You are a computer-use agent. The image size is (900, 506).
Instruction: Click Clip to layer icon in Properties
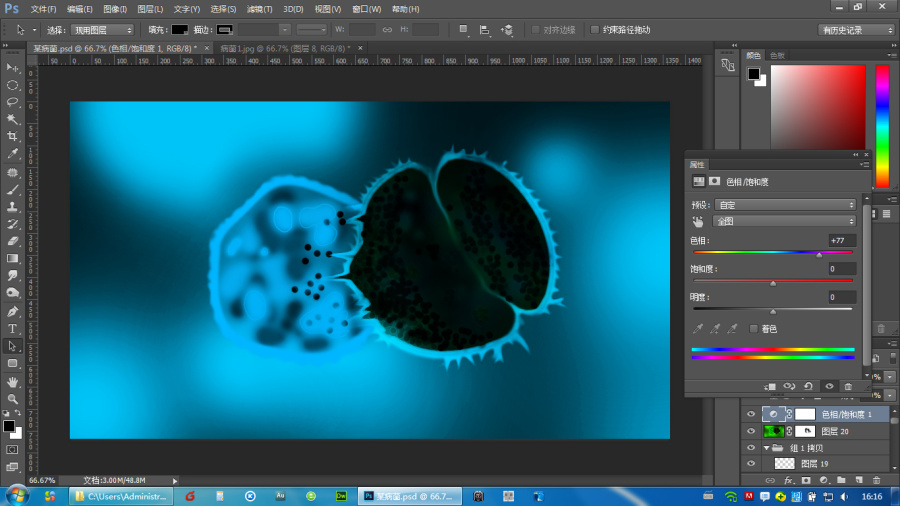(770, 386)
